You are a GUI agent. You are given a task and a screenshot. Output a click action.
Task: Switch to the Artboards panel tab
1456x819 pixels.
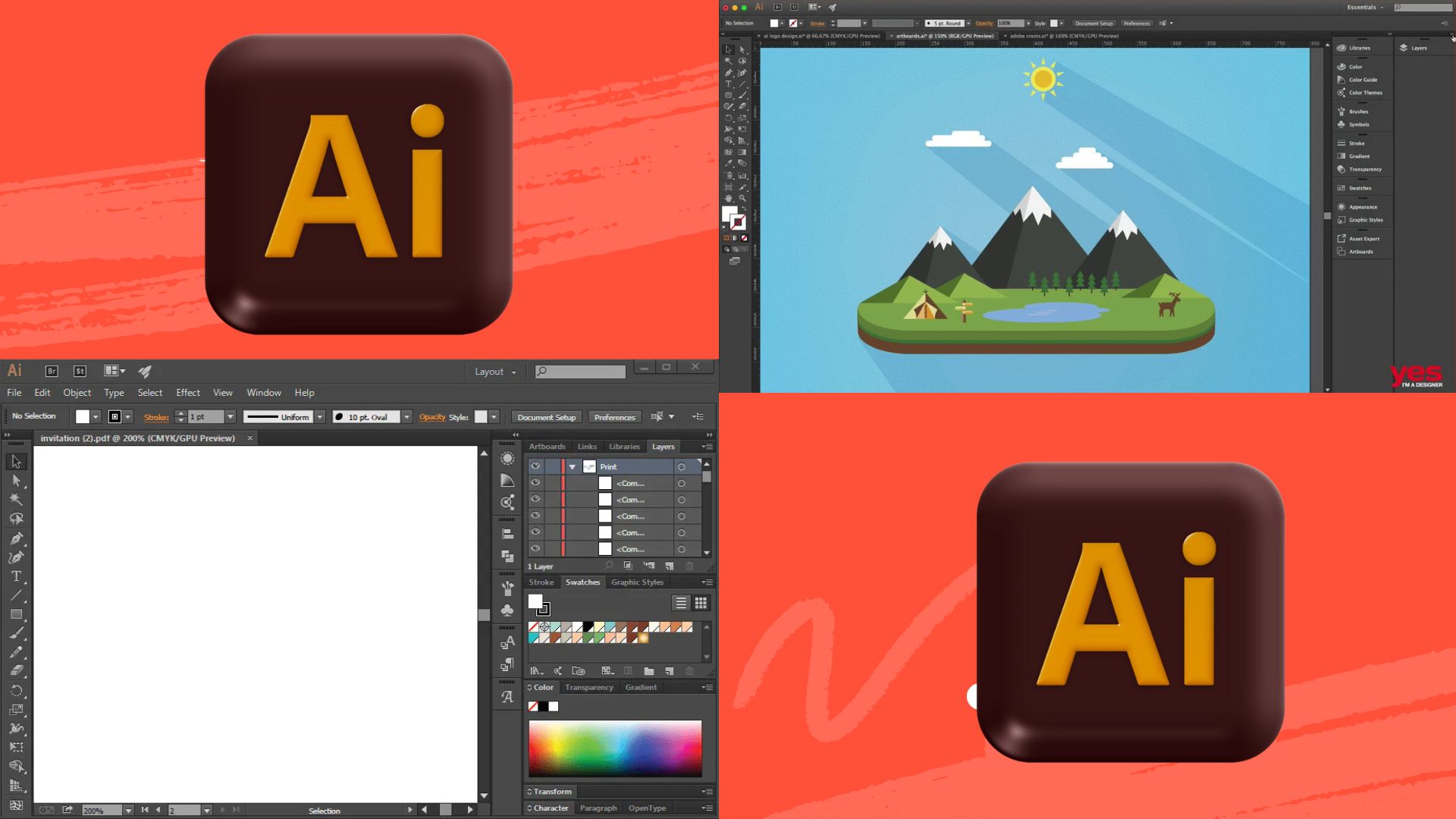(x=547, y=447)
